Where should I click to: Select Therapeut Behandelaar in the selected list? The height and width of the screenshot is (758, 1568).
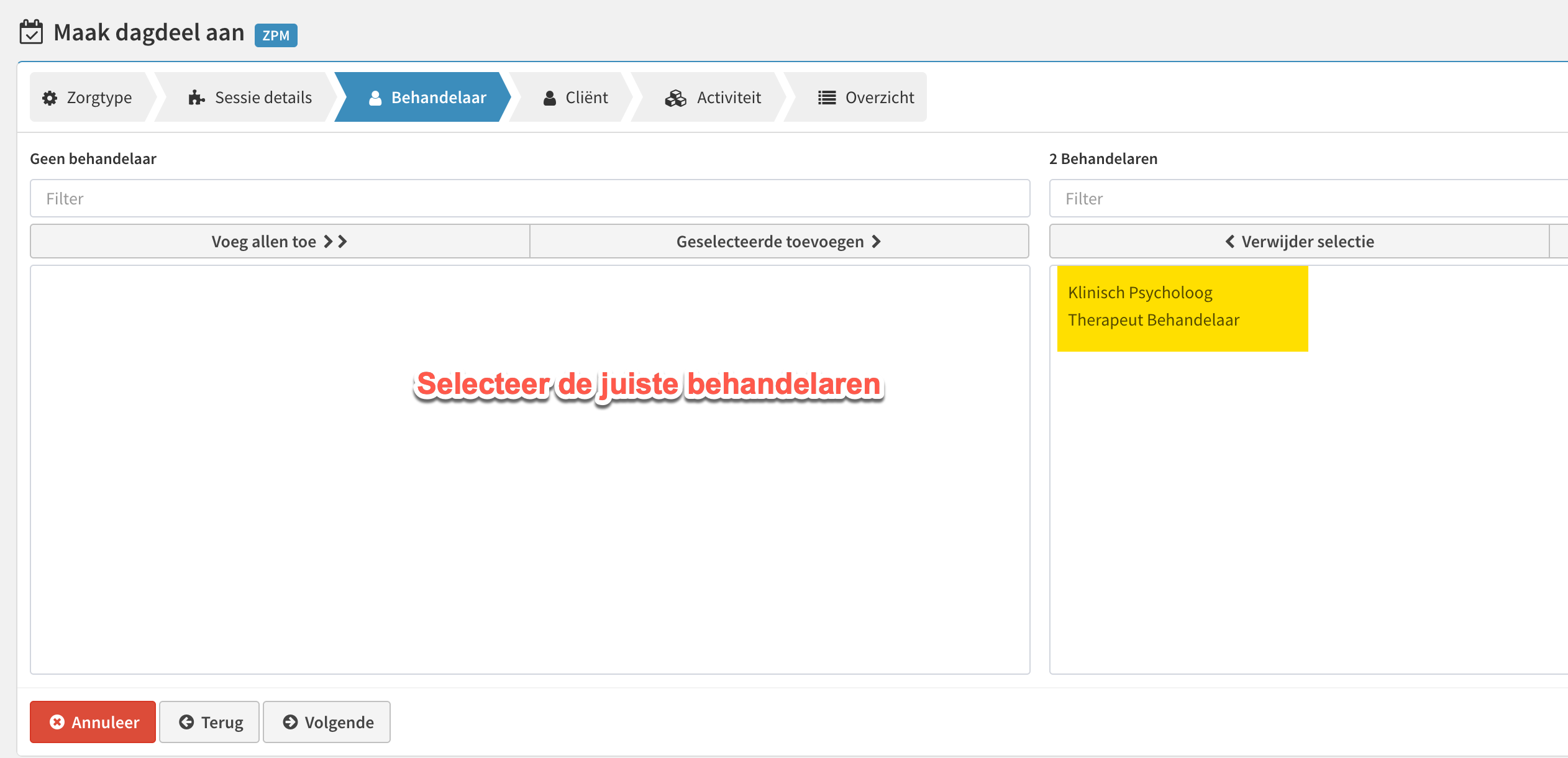(1154, 320)
